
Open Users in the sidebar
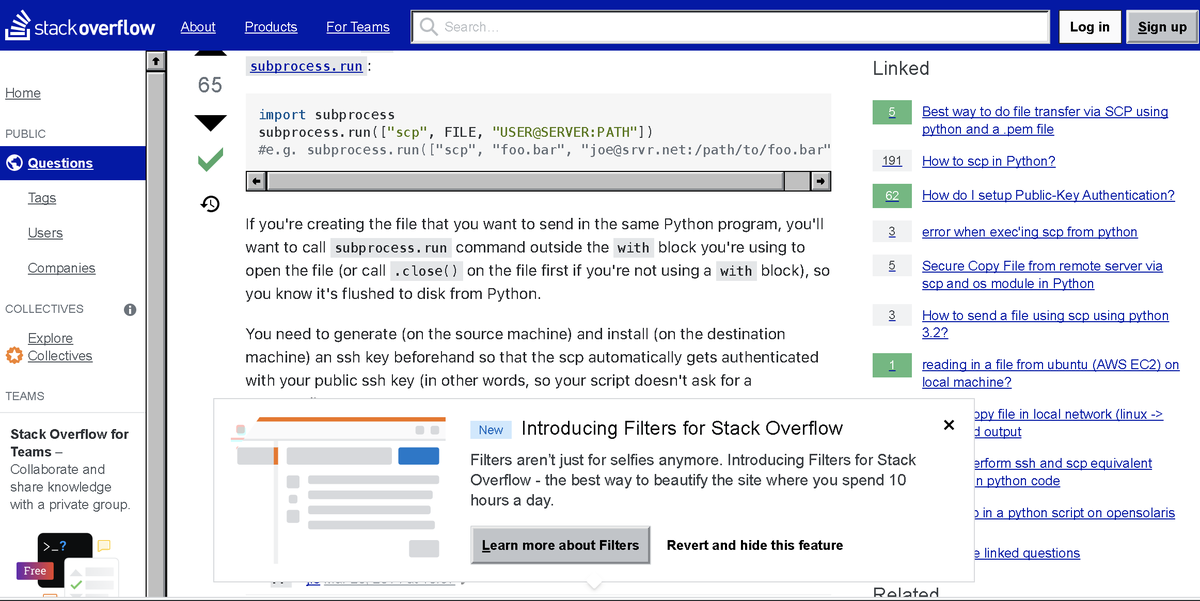pyautogui.click(x=45, y=233)
